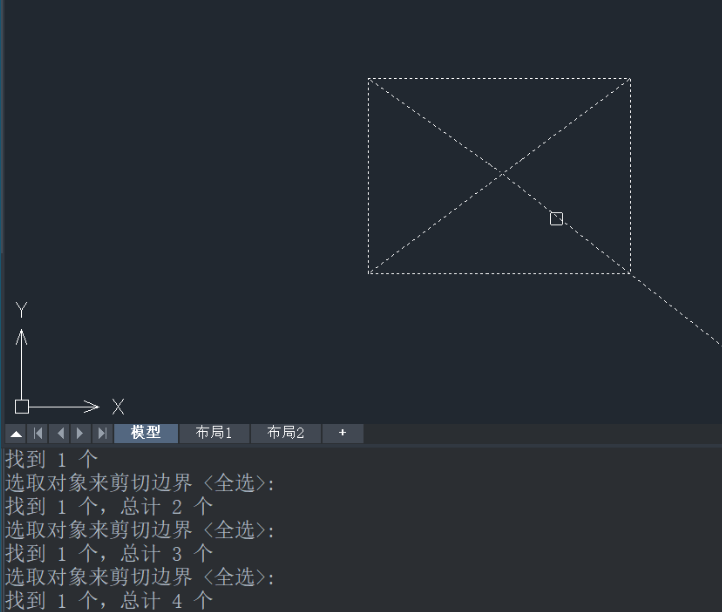Switch to the 模型 model tab
This screenshot has height=612, width=722.
tap(146, 433)
